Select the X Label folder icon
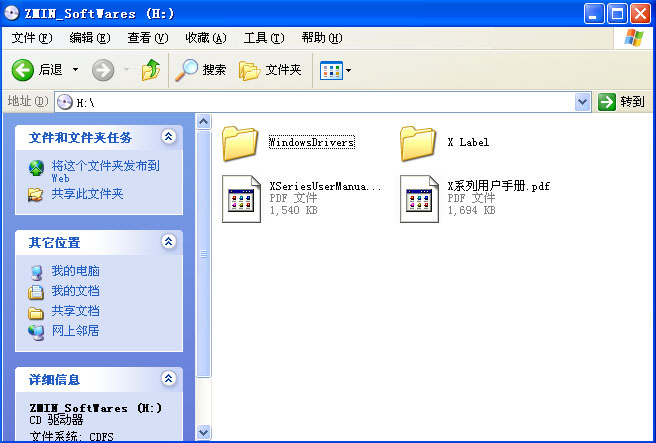The height and width of the screenshot is (443, 656). [418, 143]
